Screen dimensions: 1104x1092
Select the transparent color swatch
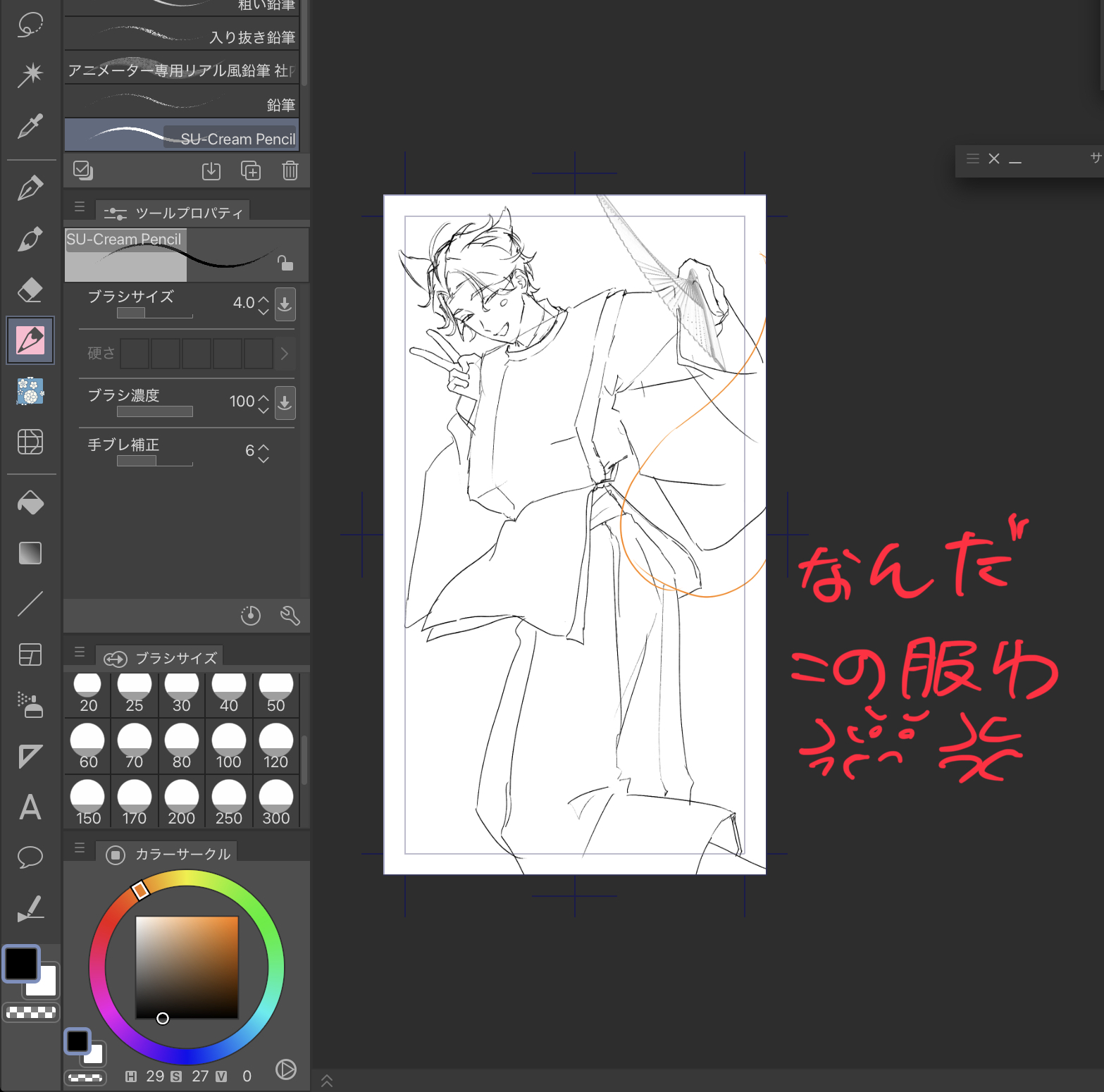click(31, 1013)
